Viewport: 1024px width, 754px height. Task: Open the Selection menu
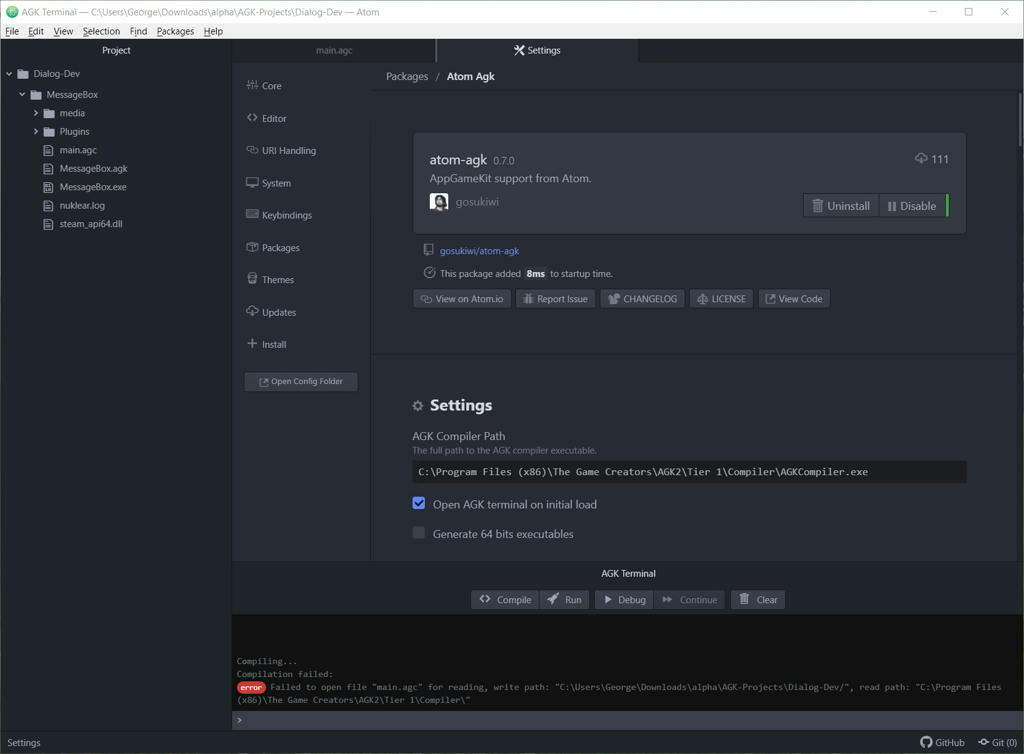point(101,31)
